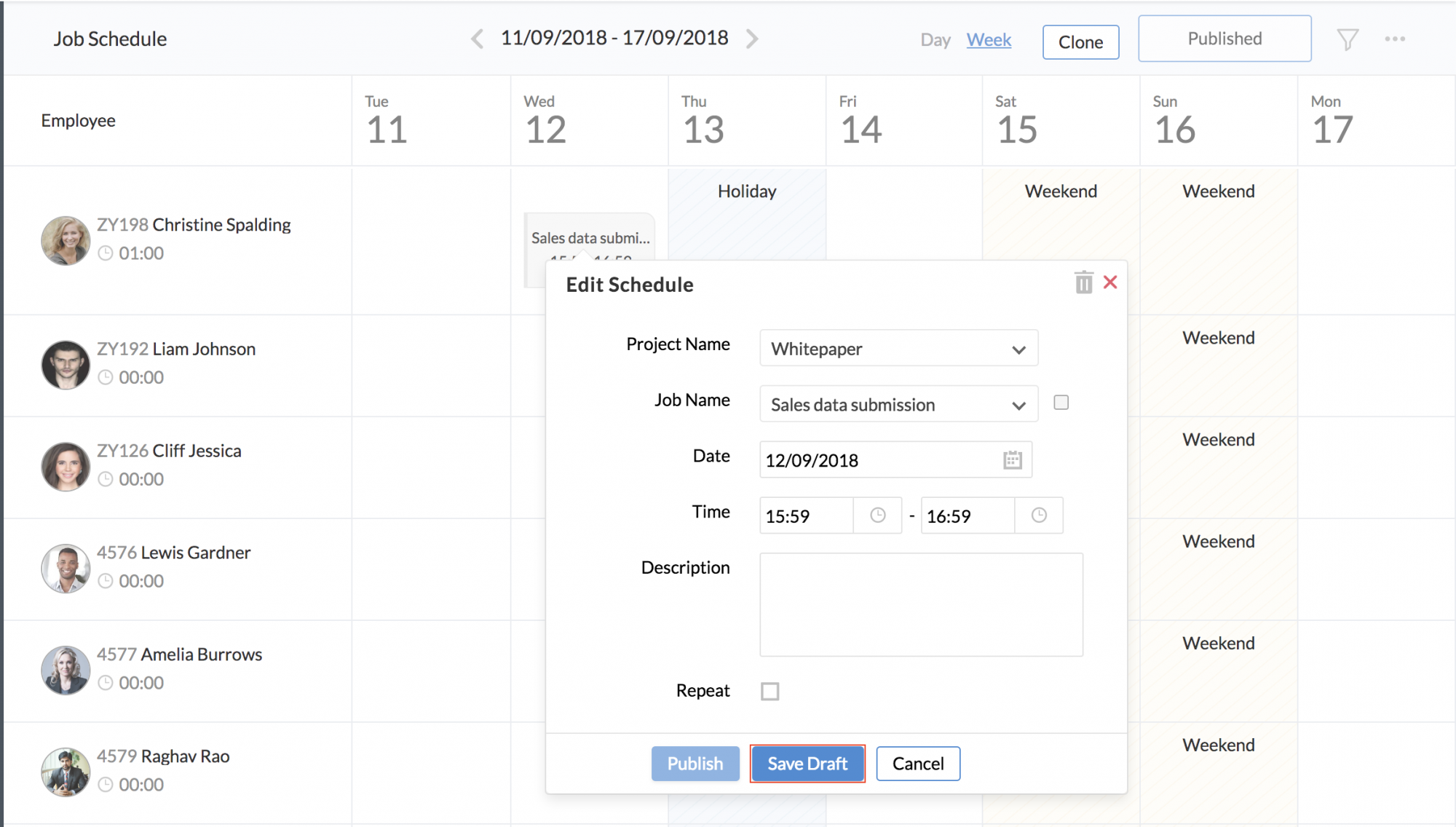Open the filter icon

tap(1348, 39)
